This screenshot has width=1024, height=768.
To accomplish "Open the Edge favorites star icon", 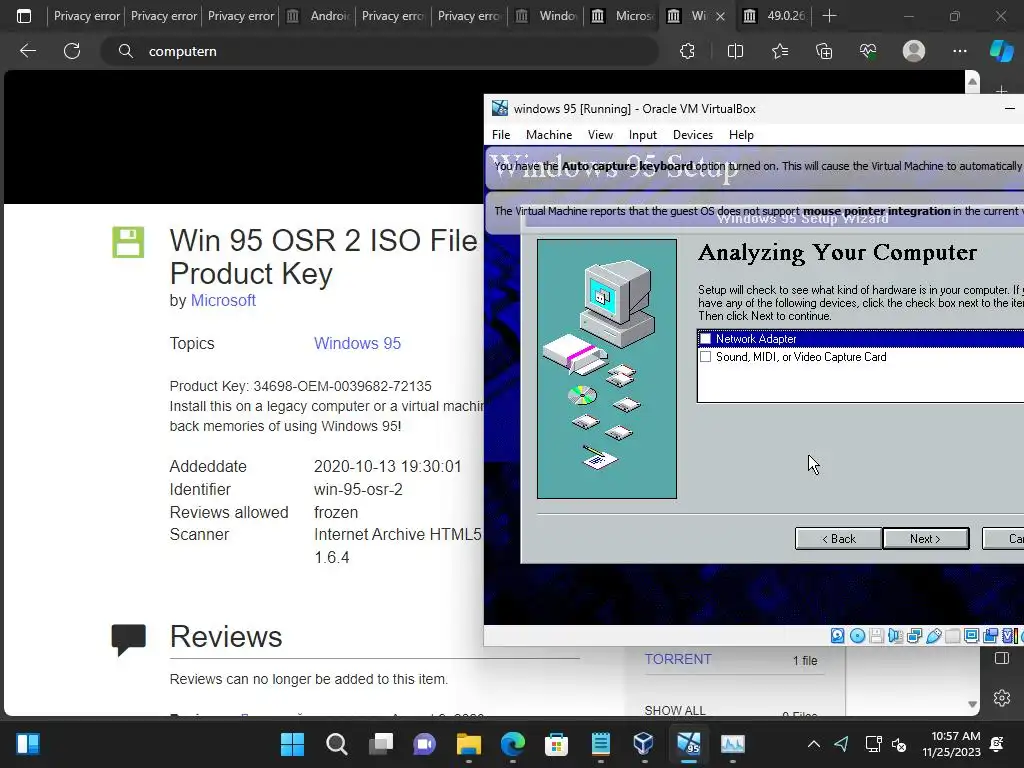I will 780,51.
